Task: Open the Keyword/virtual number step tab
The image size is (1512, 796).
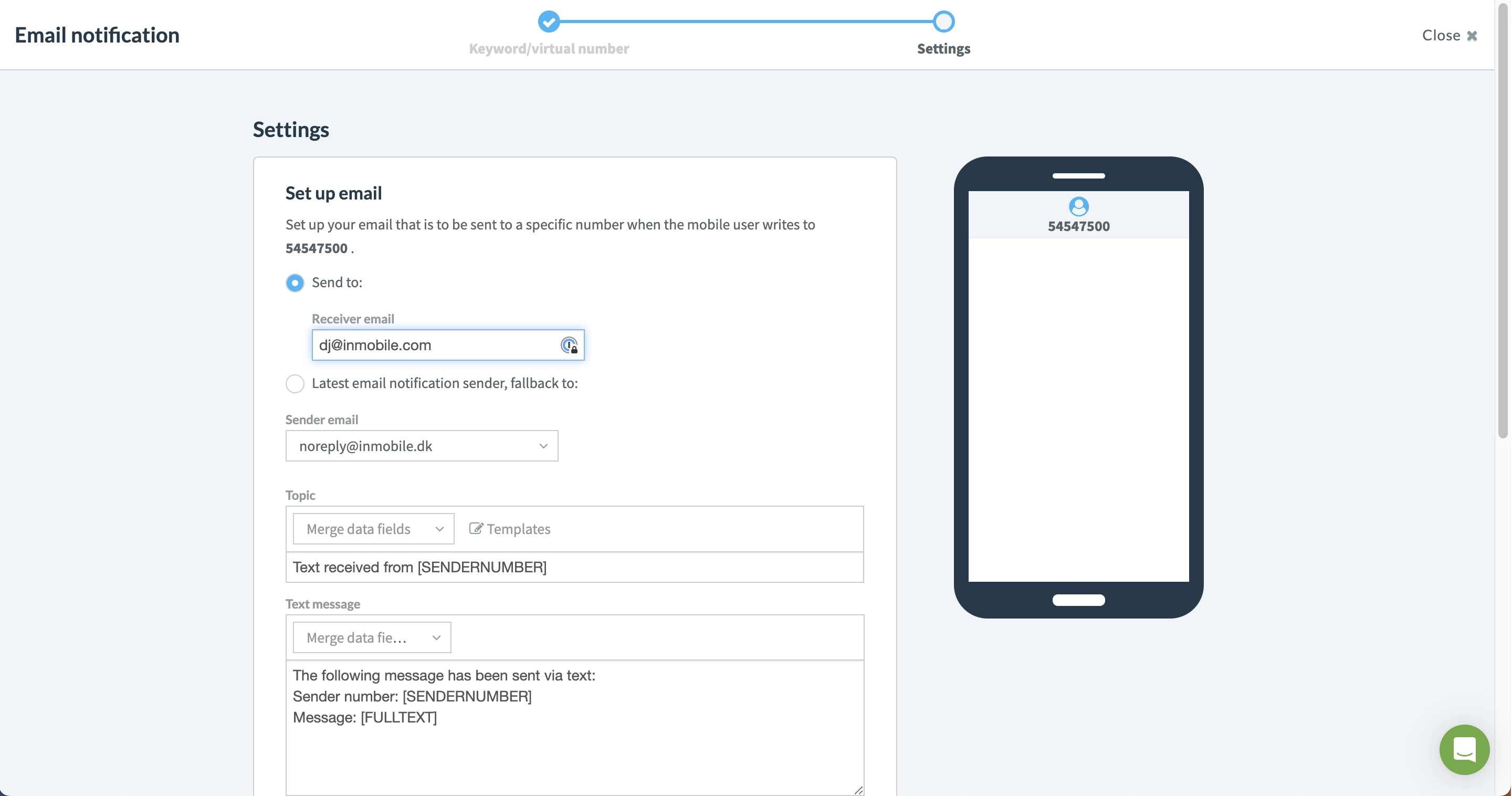Action: click(548, 33)
